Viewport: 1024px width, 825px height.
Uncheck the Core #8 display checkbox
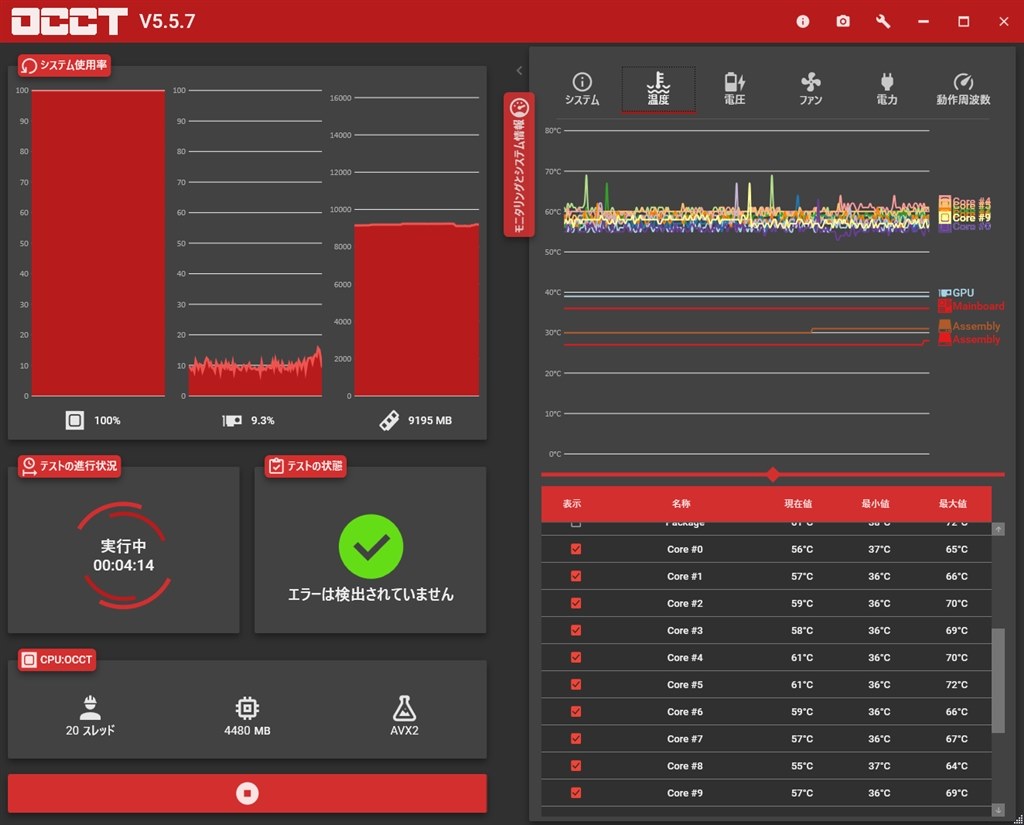(575, 766)
